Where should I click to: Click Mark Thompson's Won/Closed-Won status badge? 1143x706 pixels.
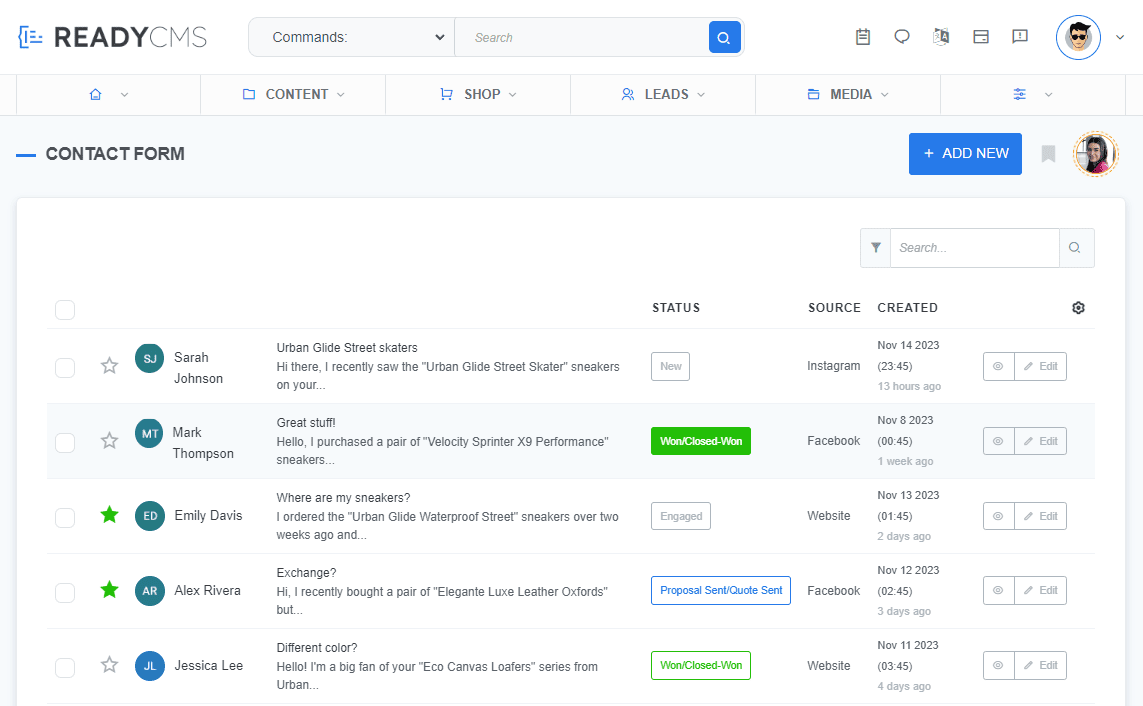point(701,441)
